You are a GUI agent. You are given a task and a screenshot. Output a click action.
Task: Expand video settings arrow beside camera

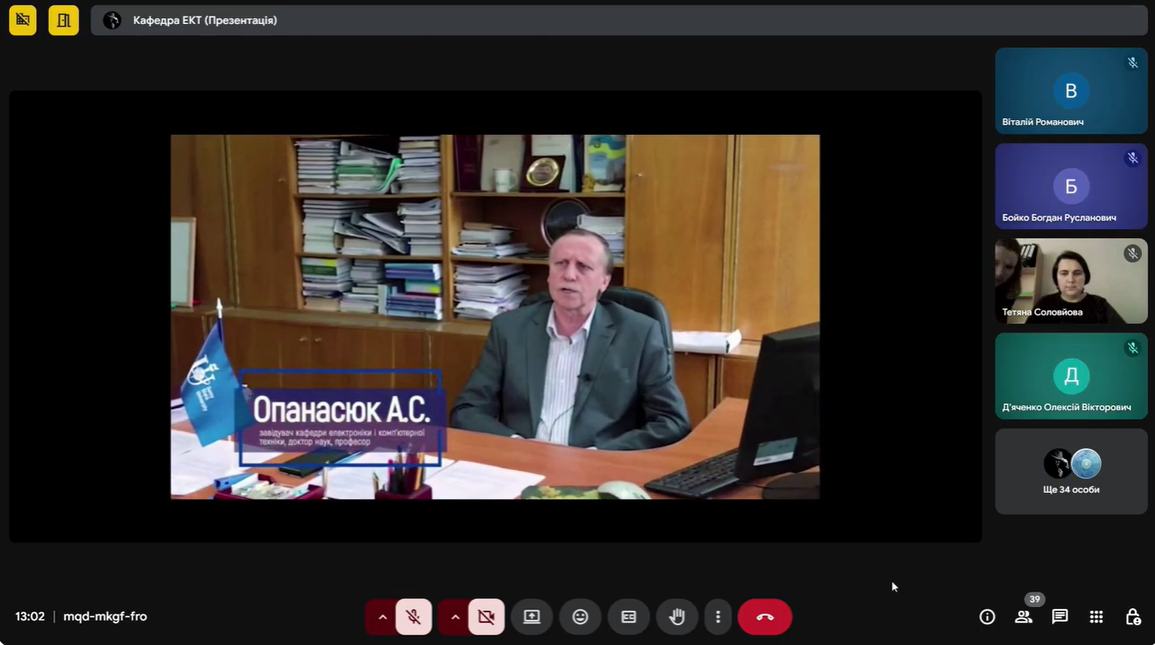(455, 617)
